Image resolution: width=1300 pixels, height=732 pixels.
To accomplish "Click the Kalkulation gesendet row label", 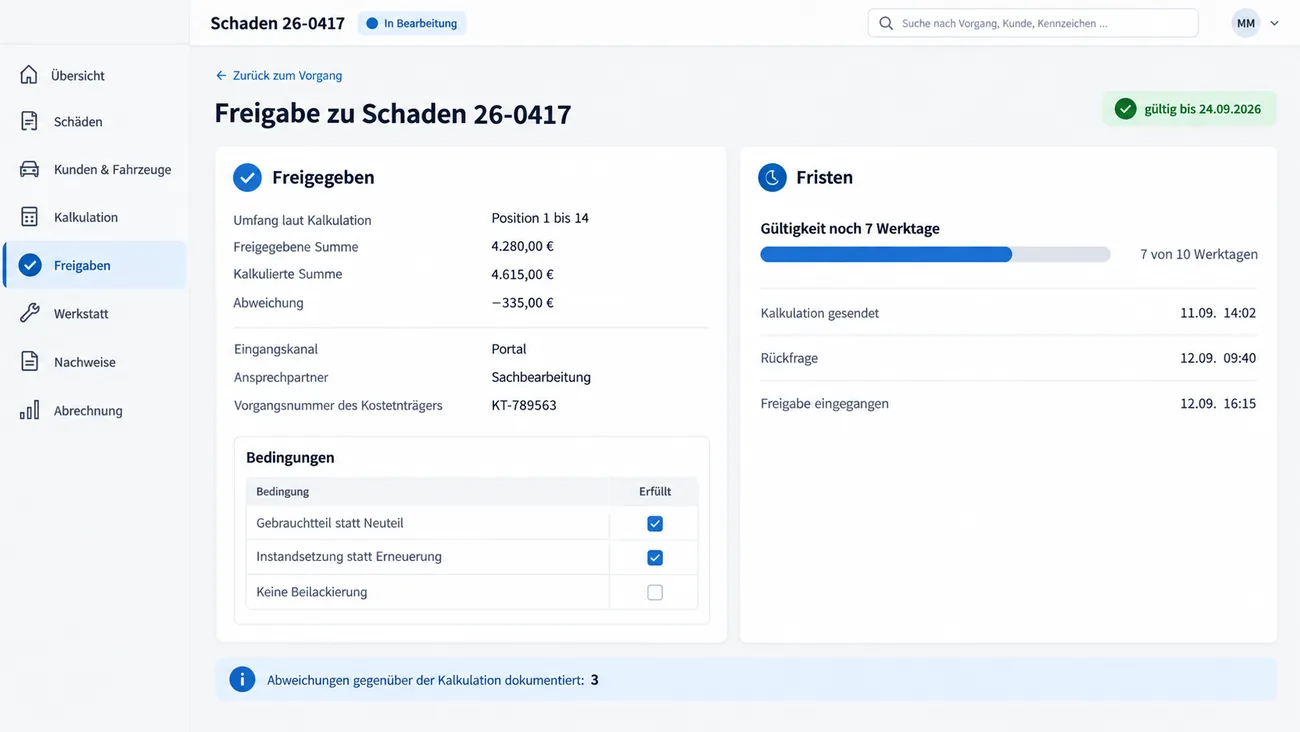I will coord(820,313).
